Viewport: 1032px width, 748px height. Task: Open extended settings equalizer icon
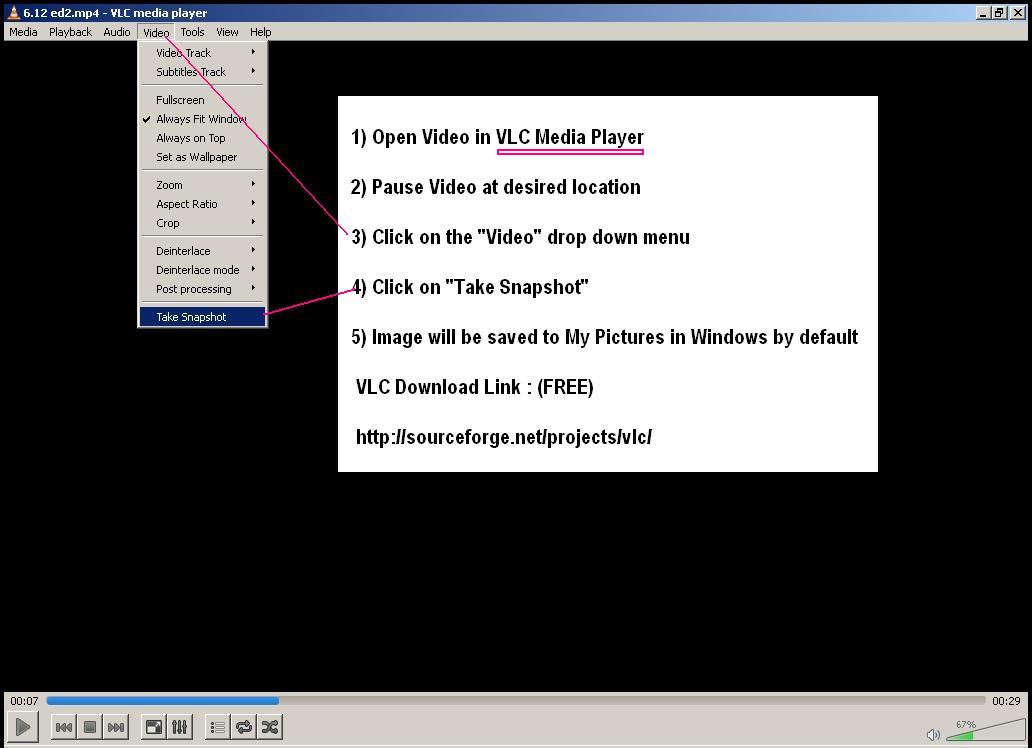[x=180, y=727]
